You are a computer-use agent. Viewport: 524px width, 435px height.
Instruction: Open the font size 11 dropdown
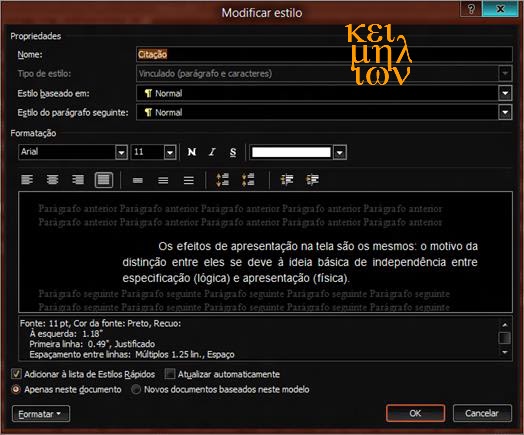click(170, 153)
